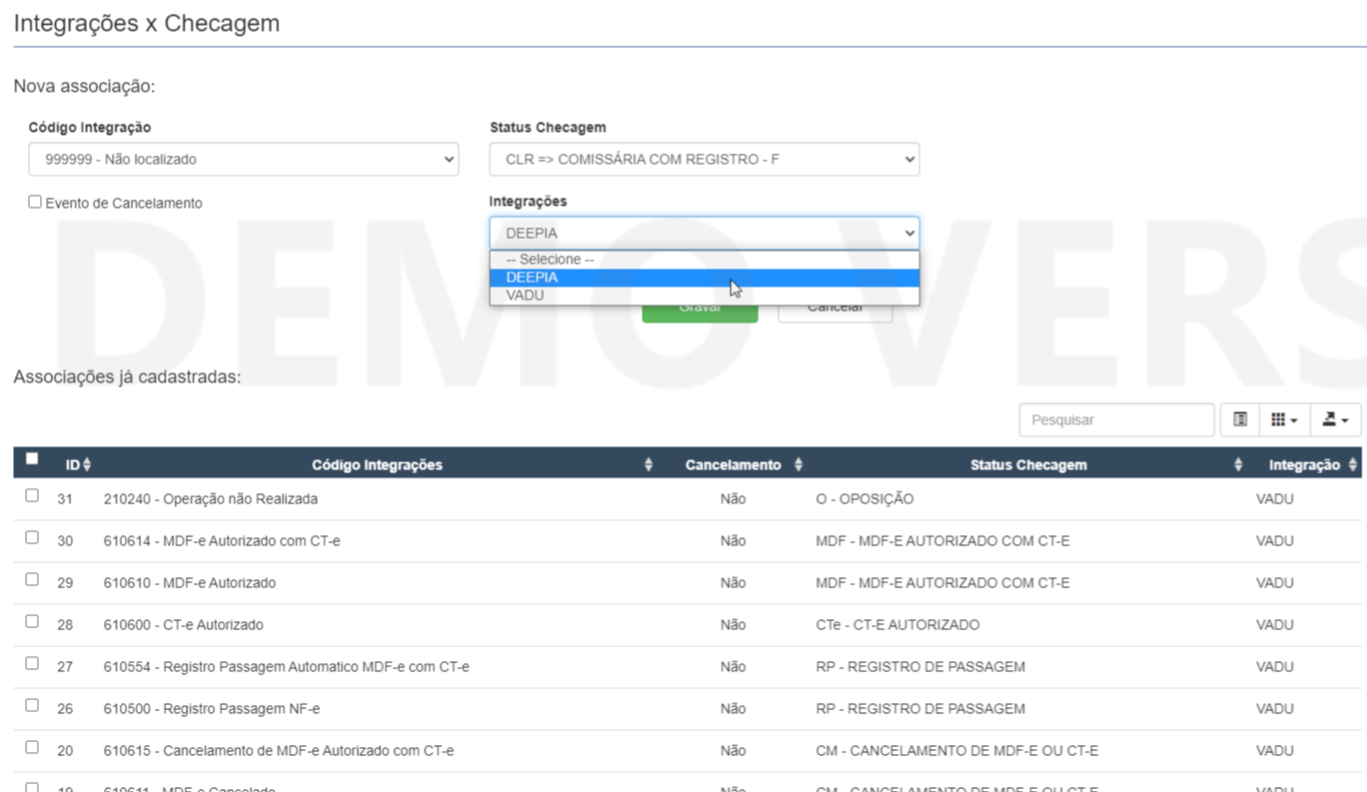
Task: Check the select-all checkbox in table header
Action: 32,459
